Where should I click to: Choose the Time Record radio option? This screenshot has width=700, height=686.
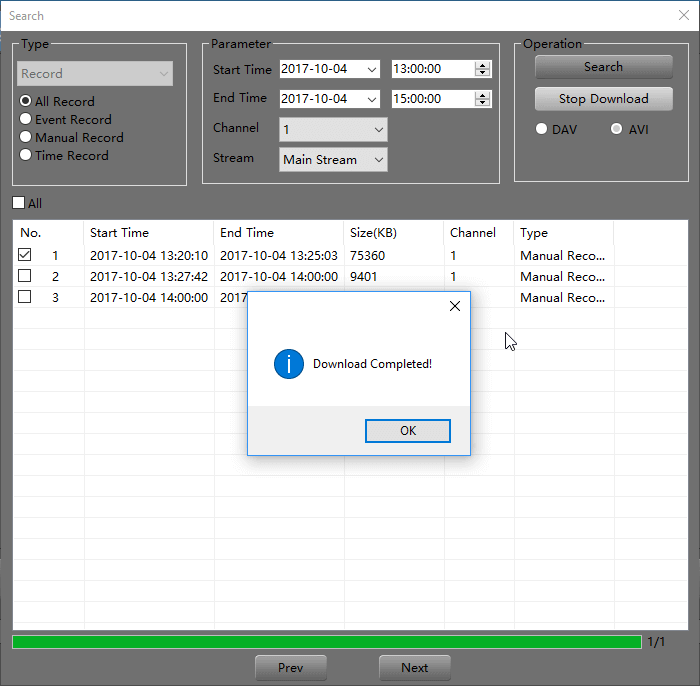click(x=26, y=156)
